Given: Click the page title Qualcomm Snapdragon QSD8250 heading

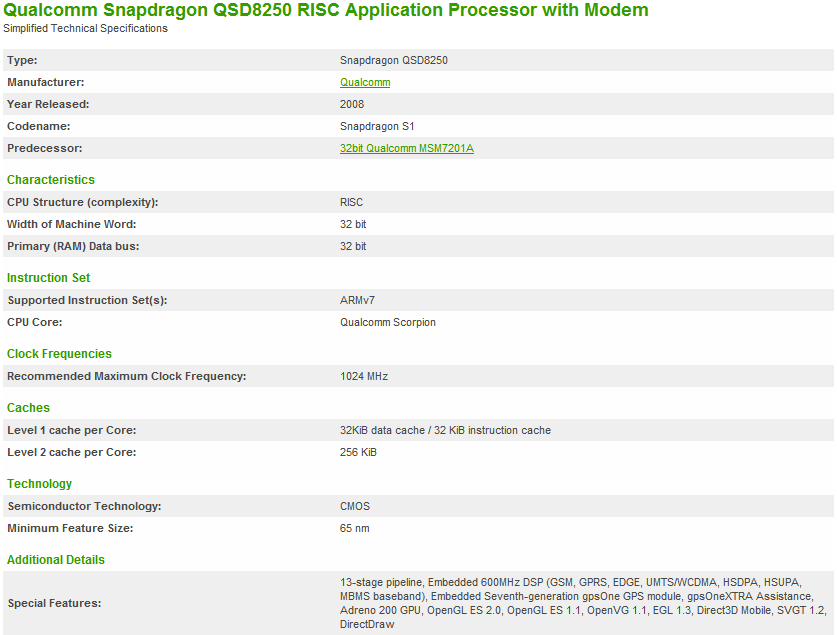Looking at the screenshot, I should pos(326,10).
